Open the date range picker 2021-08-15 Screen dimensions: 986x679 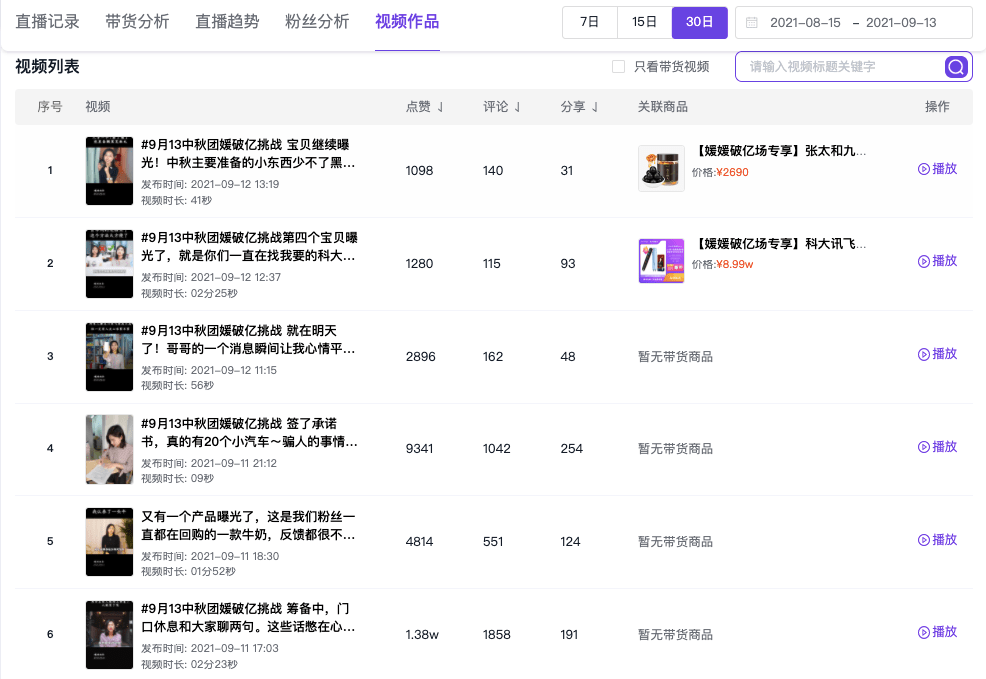pos(805,23)
